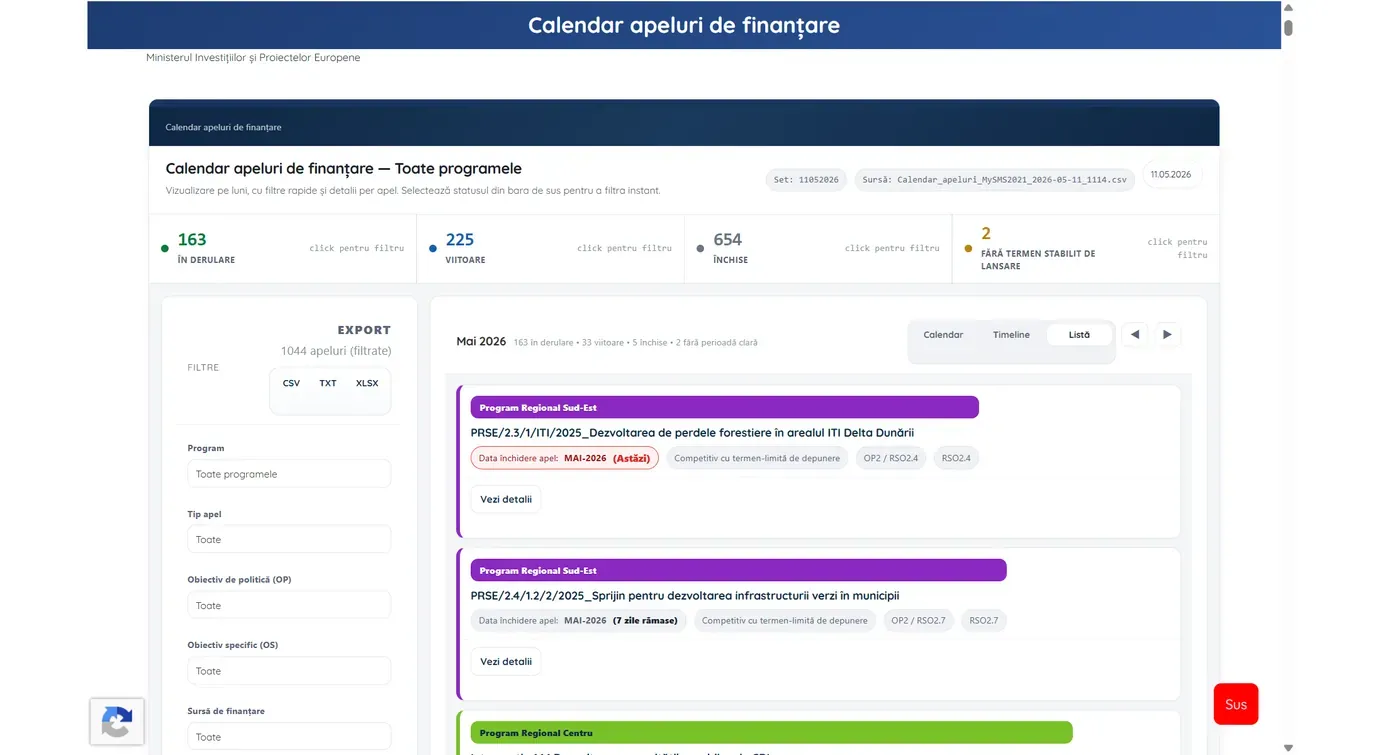This screenshot has height=755, width=1400.
Task: Go to the next month arrow
Action: [1167, 335]
